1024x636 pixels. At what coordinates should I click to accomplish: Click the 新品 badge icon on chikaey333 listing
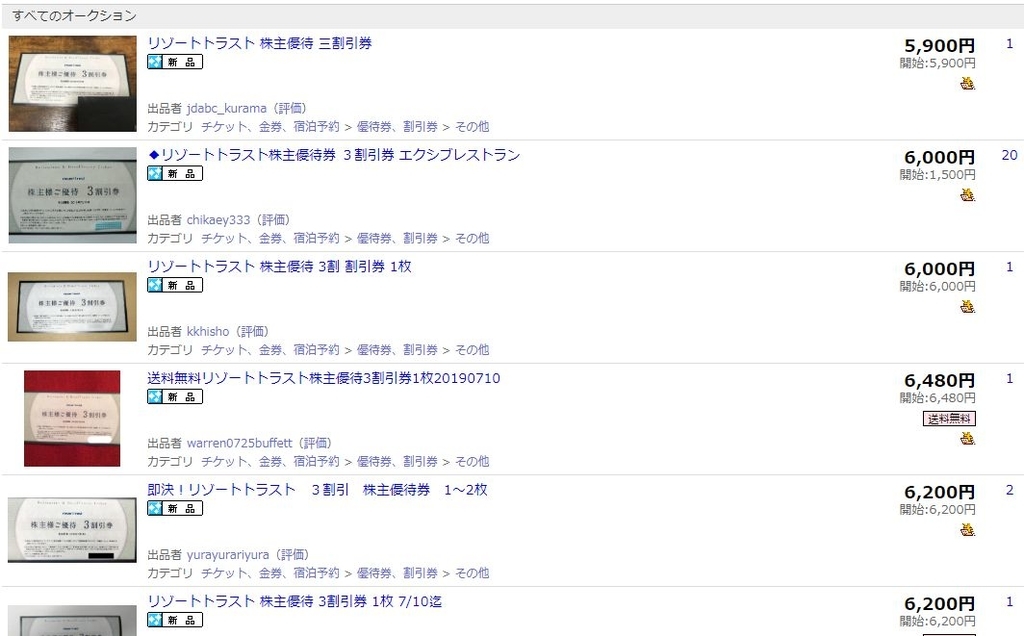point(175,174)
